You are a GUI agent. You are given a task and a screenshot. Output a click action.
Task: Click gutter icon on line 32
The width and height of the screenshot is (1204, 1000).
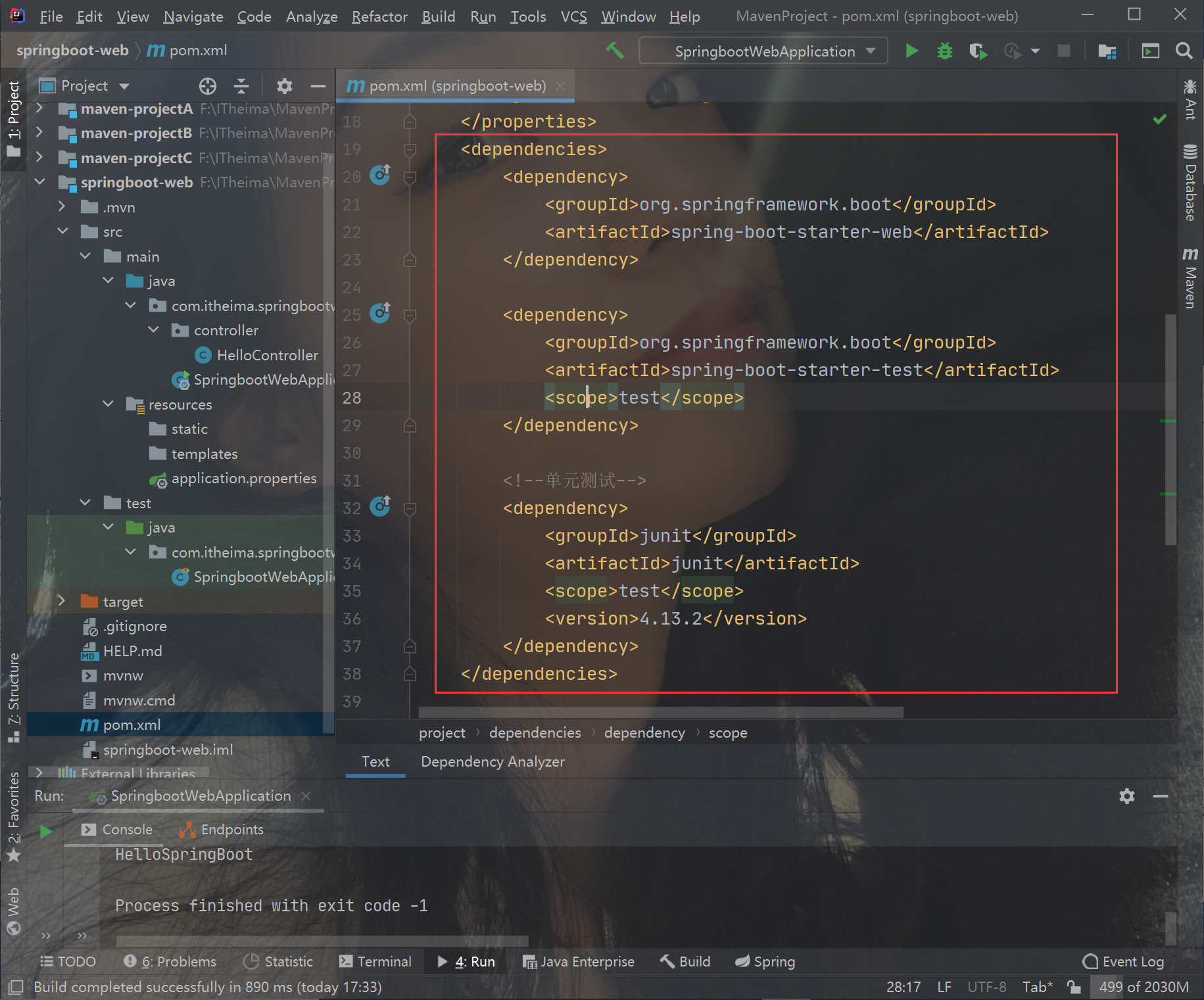coord(380,506)
